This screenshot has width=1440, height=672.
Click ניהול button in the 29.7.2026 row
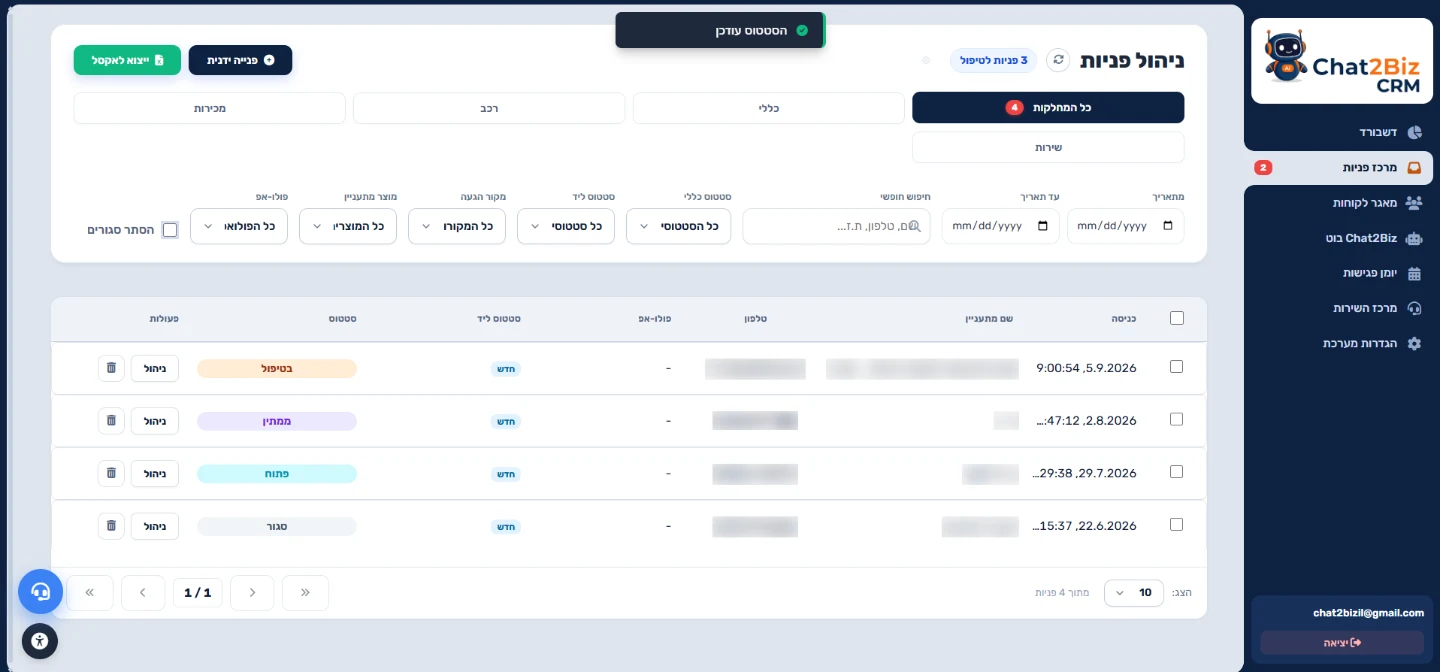tap(155, 473)
